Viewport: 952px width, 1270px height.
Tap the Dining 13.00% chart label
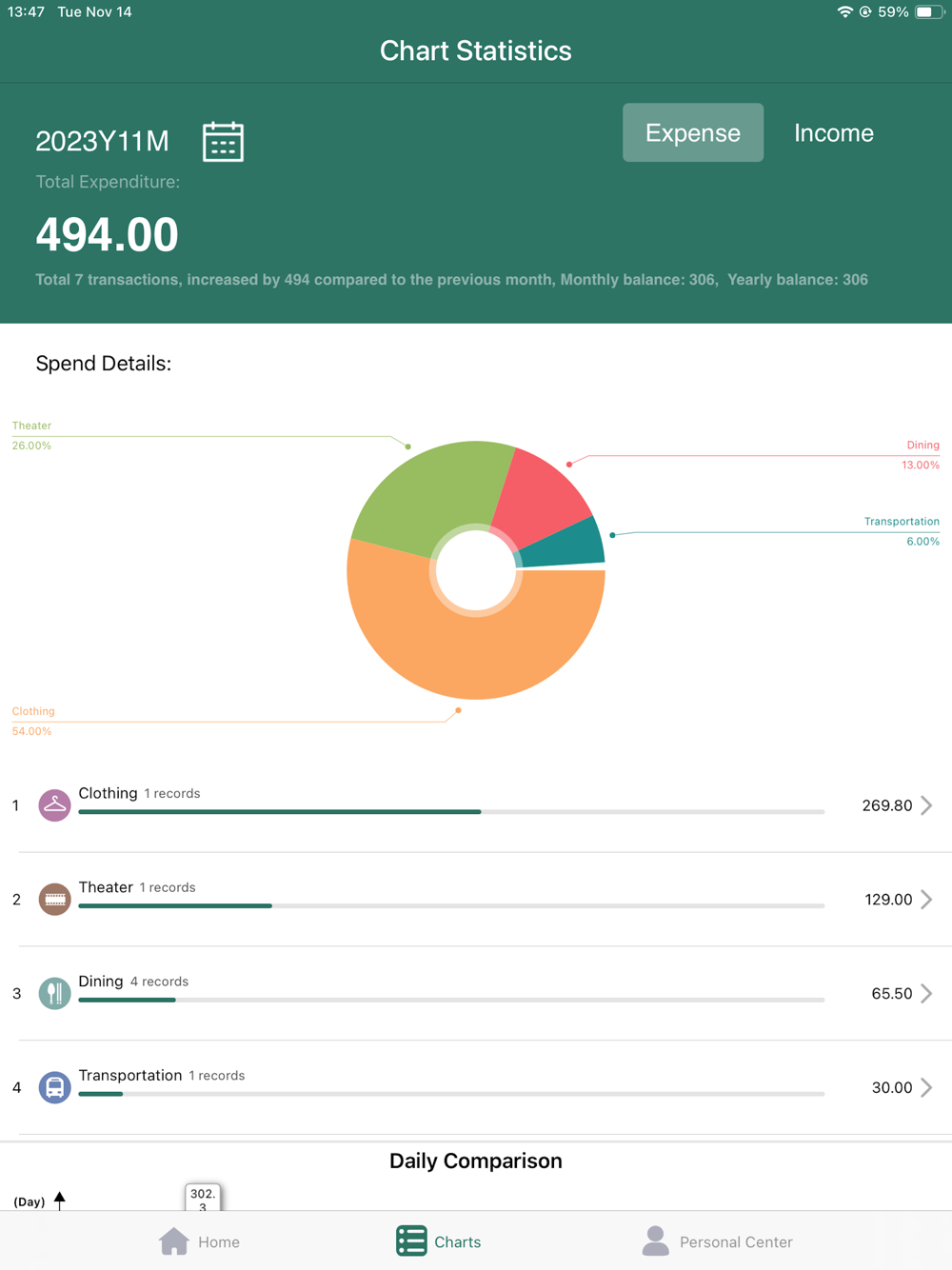921,455
